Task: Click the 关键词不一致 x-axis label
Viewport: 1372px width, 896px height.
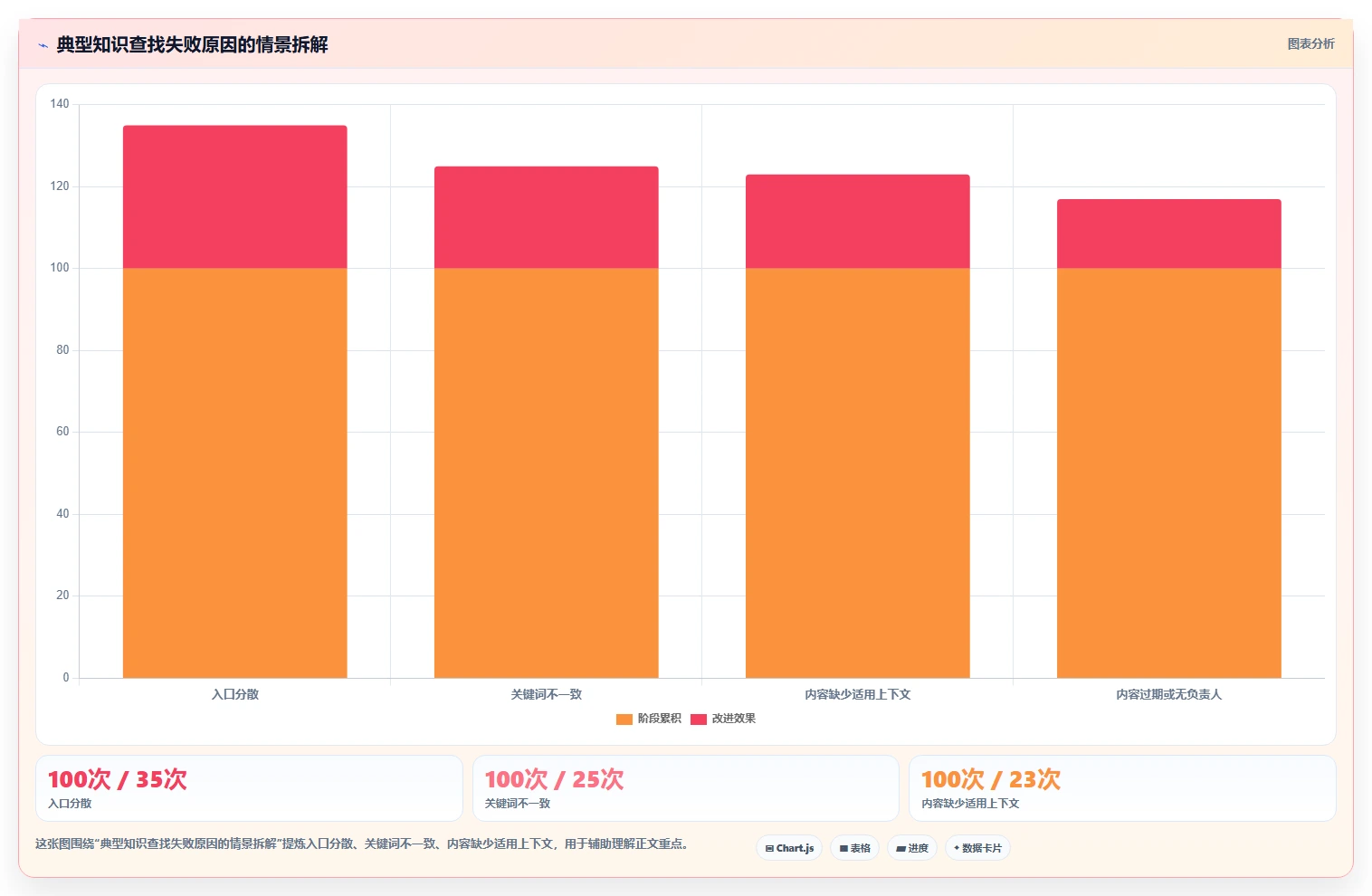Action: pyautogui.click(x=547, y=694)
